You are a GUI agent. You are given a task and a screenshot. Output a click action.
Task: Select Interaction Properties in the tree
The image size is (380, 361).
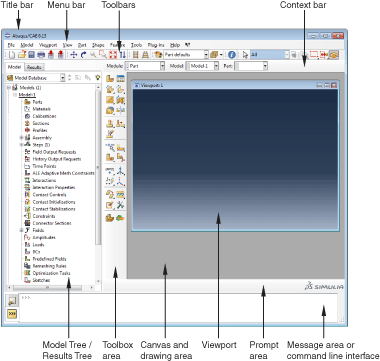tap(54, 187)
